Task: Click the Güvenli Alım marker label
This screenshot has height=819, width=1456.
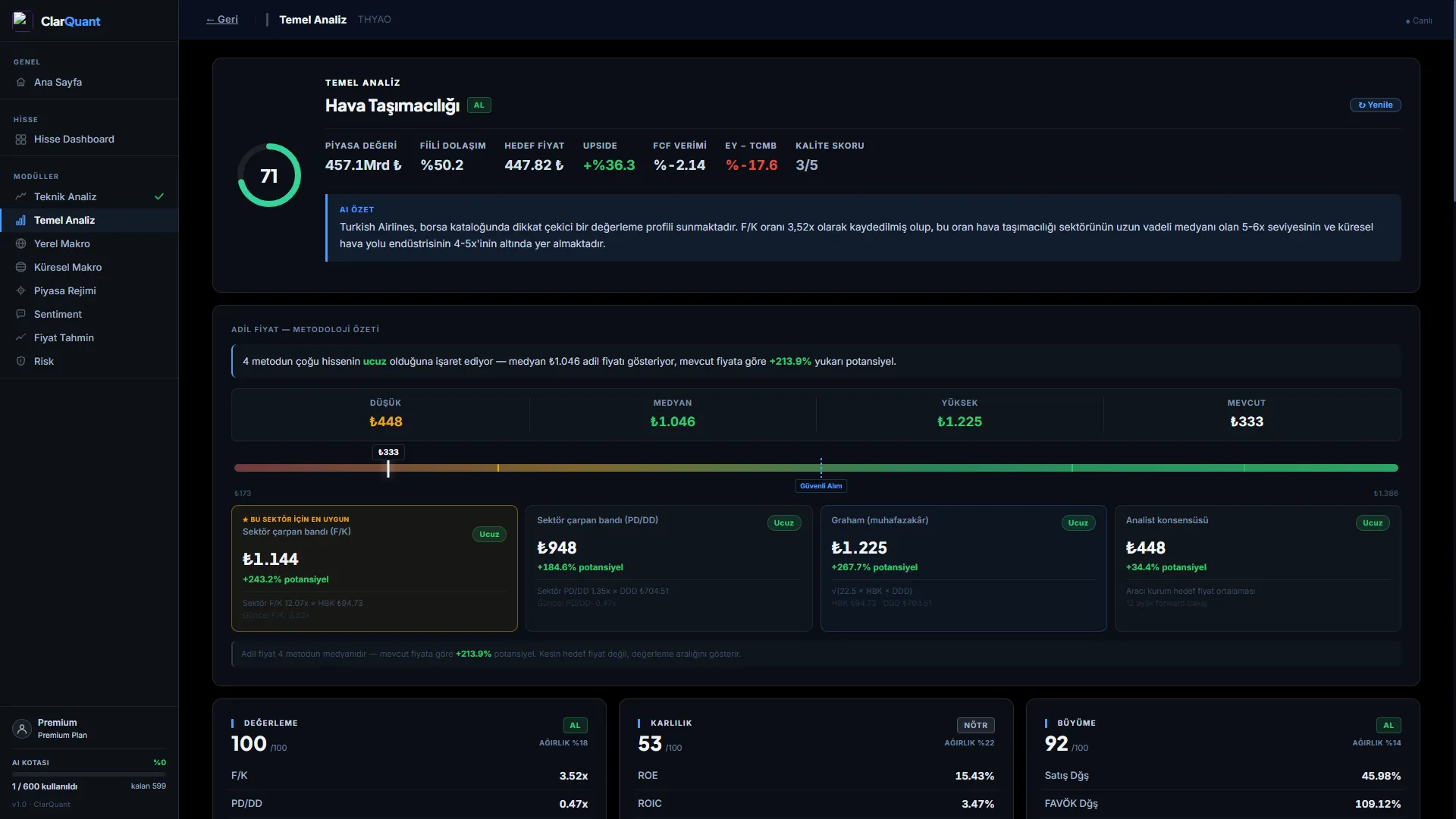Action: point(821,486)
